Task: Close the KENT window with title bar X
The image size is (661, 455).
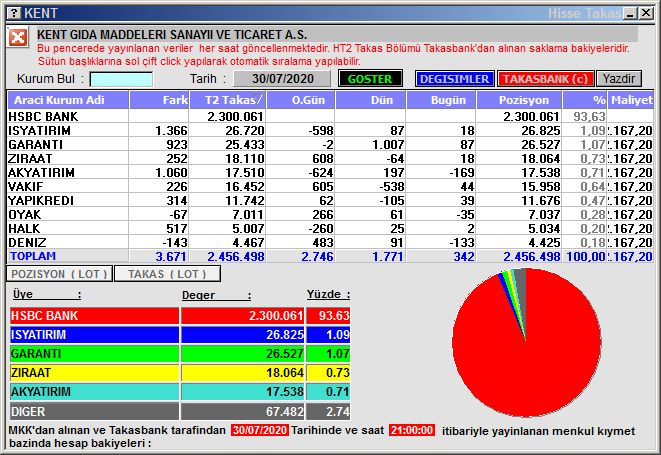Action: (x=645, y=13)
